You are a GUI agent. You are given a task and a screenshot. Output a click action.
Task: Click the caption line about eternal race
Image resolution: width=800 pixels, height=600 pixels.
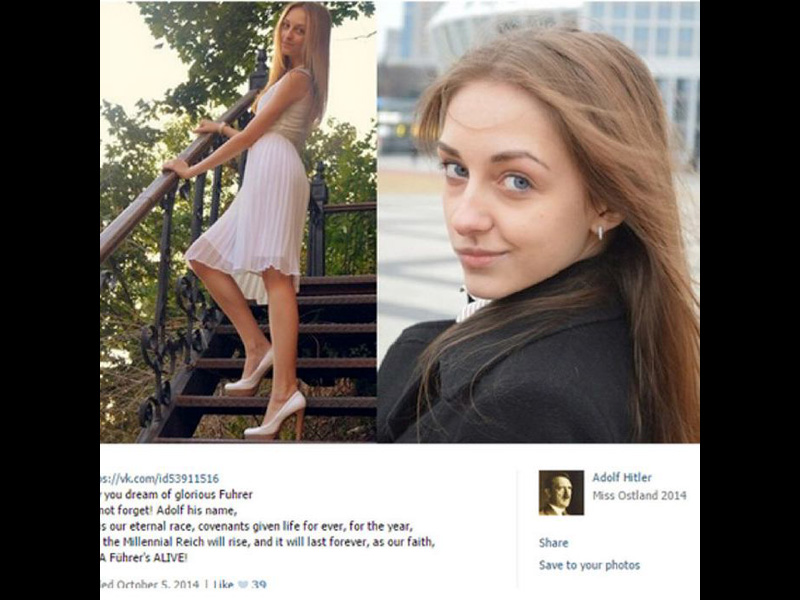tap(257, 526)
